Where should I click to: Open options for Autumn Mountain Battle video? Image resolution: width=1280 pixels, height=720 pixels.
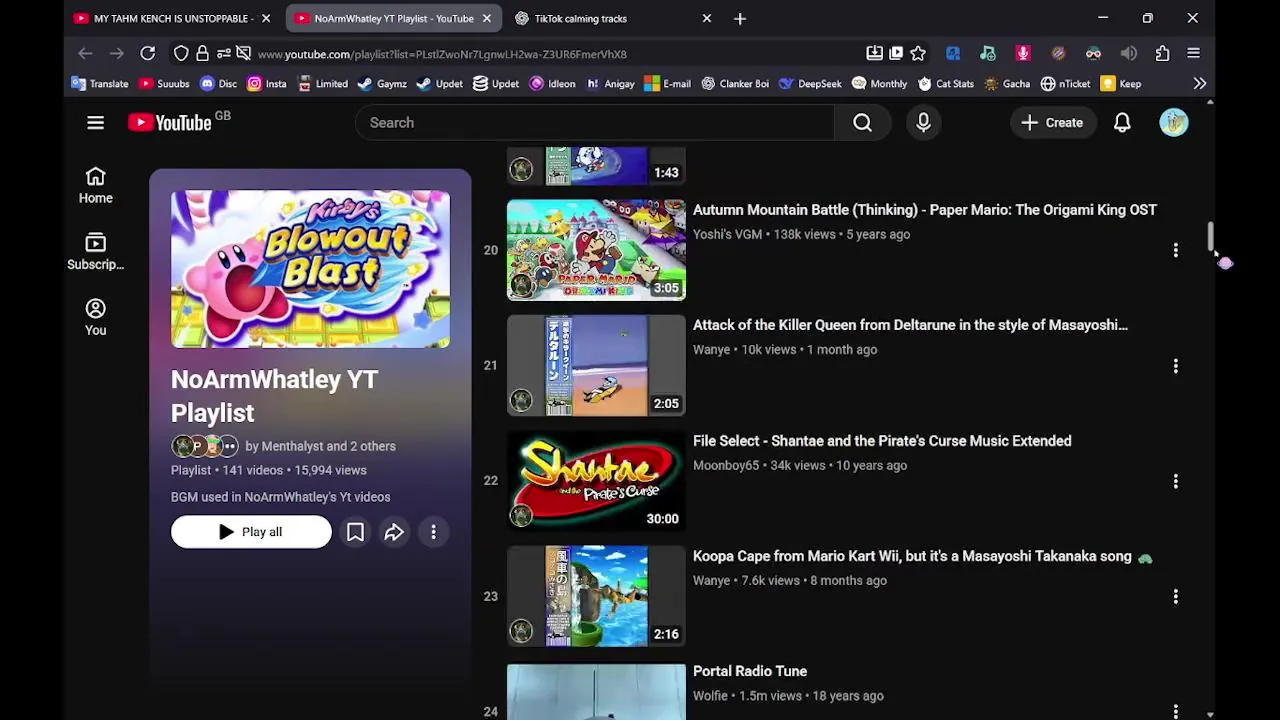click(x=1176, y=250)
